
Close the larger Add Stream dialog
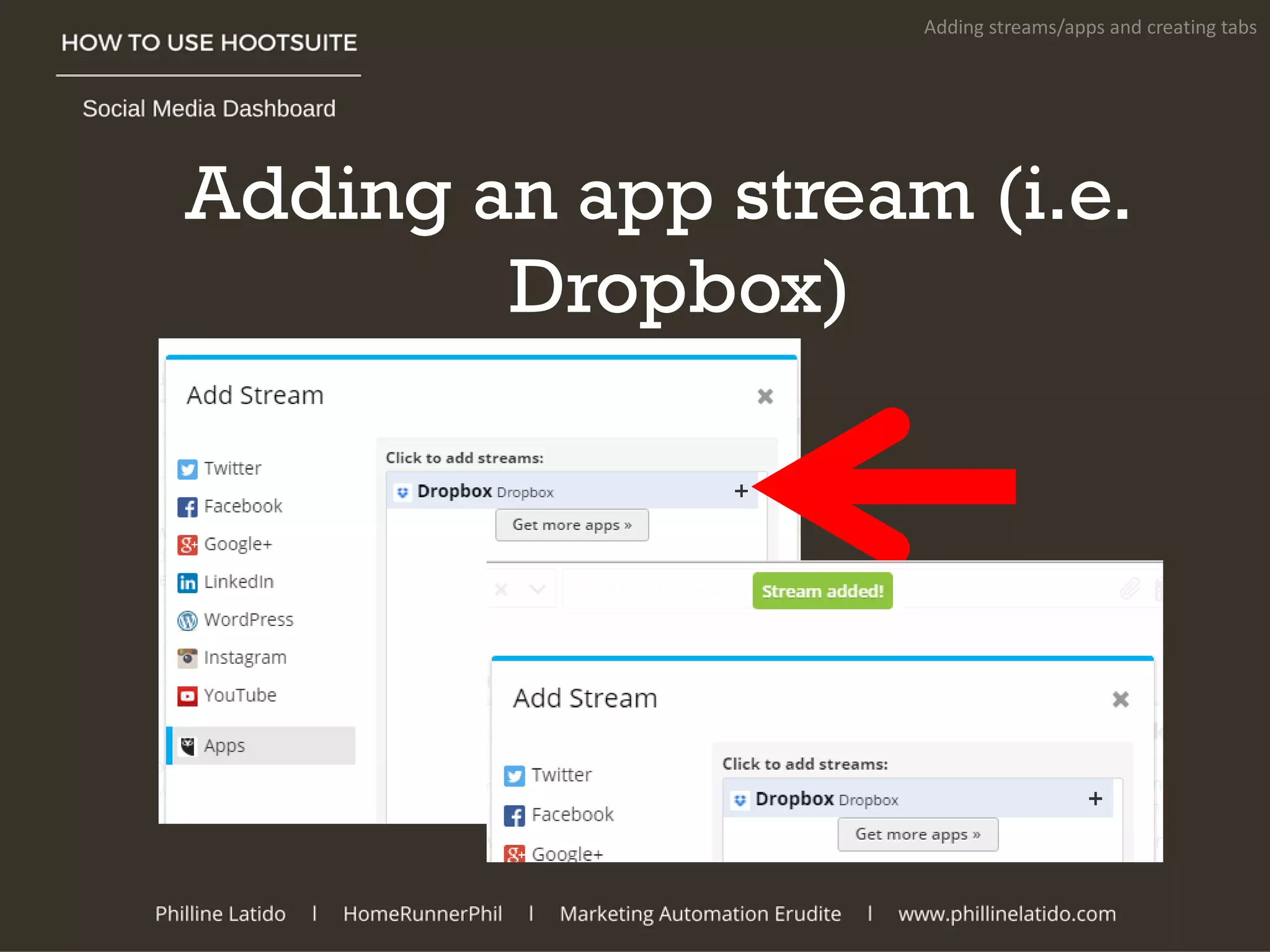[765, 396]
